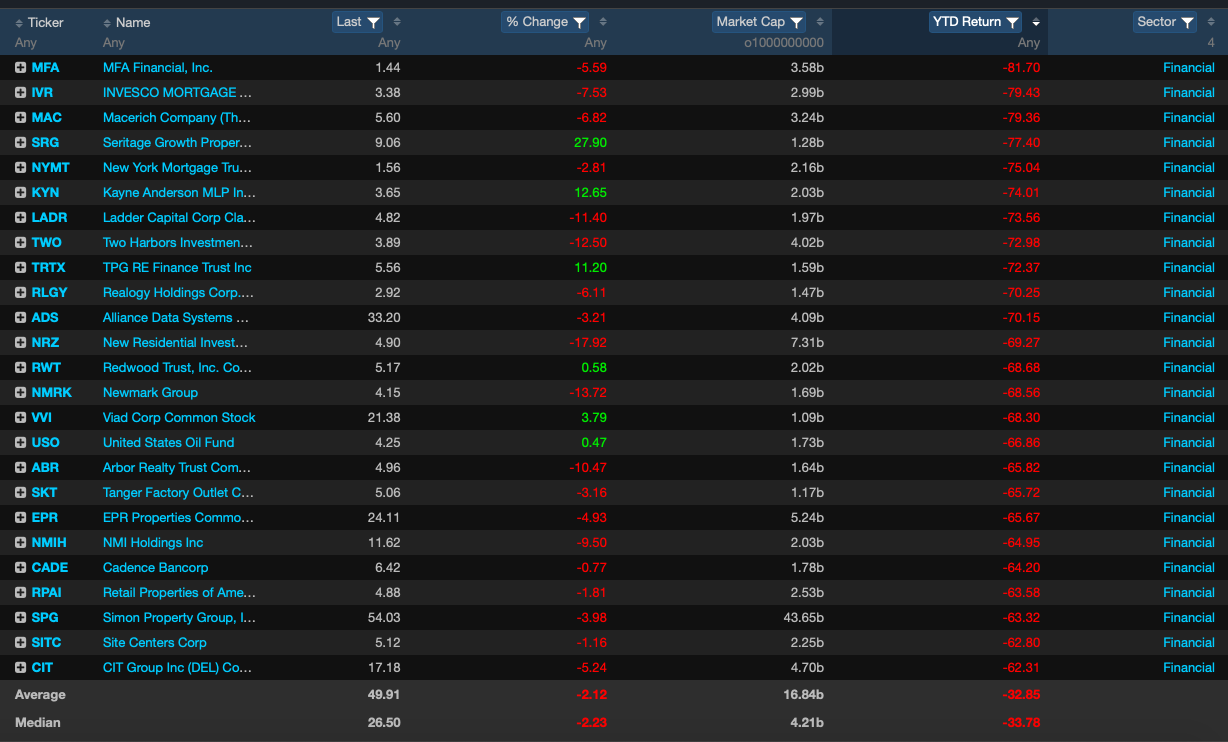The width and height of the screenshot is (1228, 742).
Task: Click the plus icon beside NMIH
Action: point(20,542)
